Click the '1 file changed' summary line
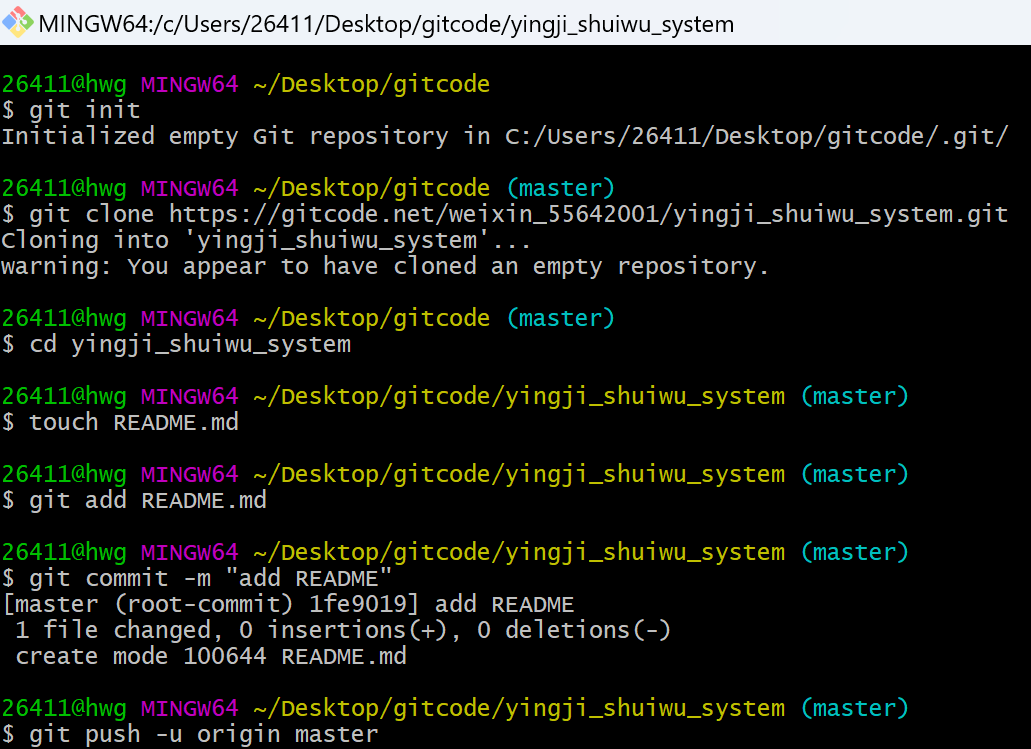The image size is (1031, 749). [x=343, y=630]
